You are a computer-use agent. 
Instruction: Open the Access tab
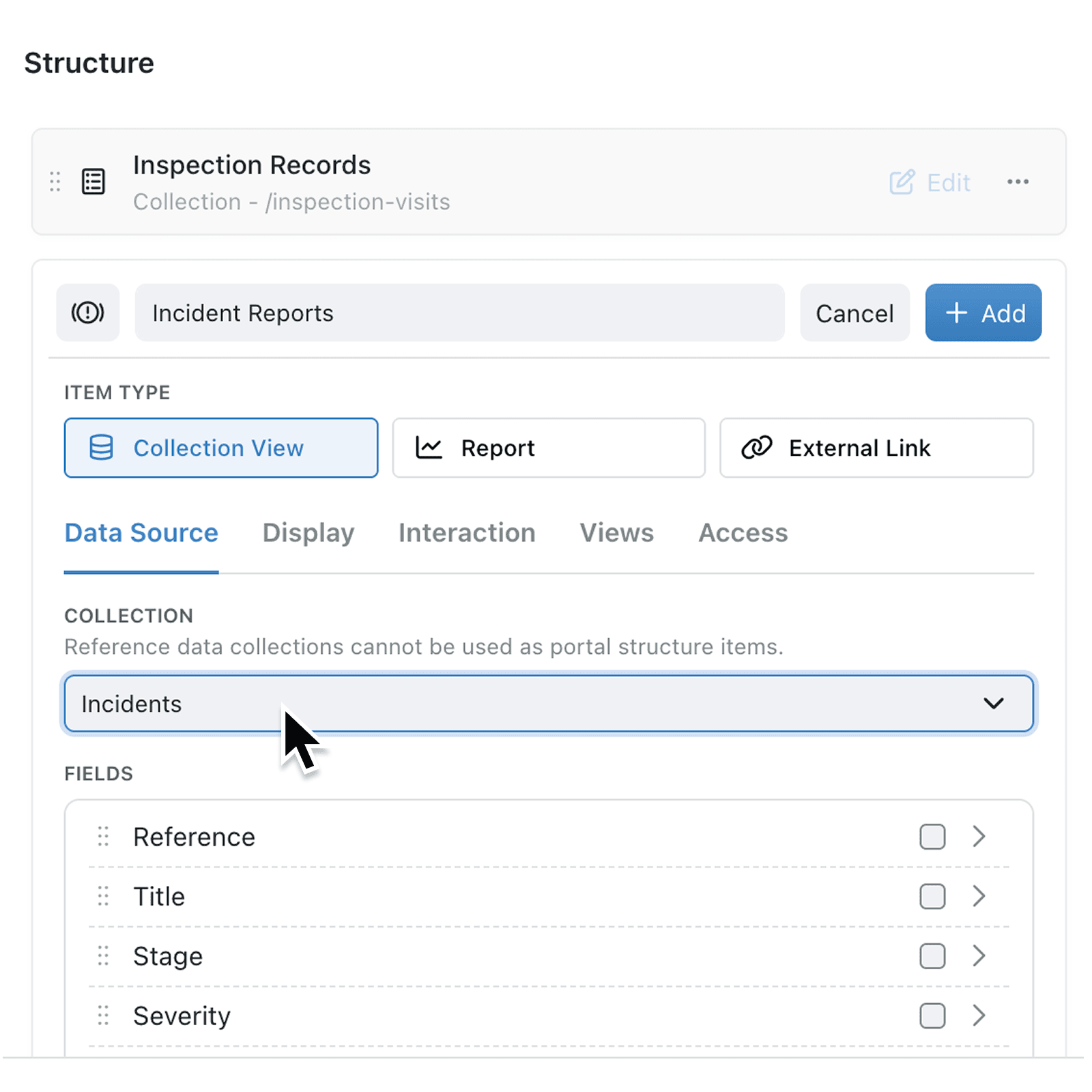pos(743,533)
